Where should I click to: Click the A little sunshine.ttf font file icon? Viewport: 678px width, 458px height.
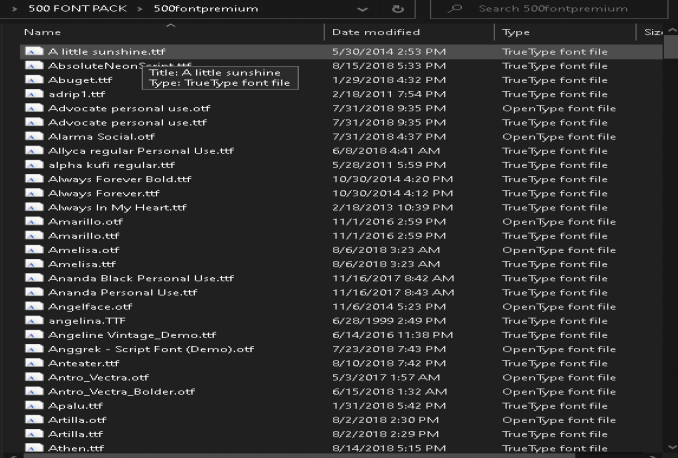point(33,51)
